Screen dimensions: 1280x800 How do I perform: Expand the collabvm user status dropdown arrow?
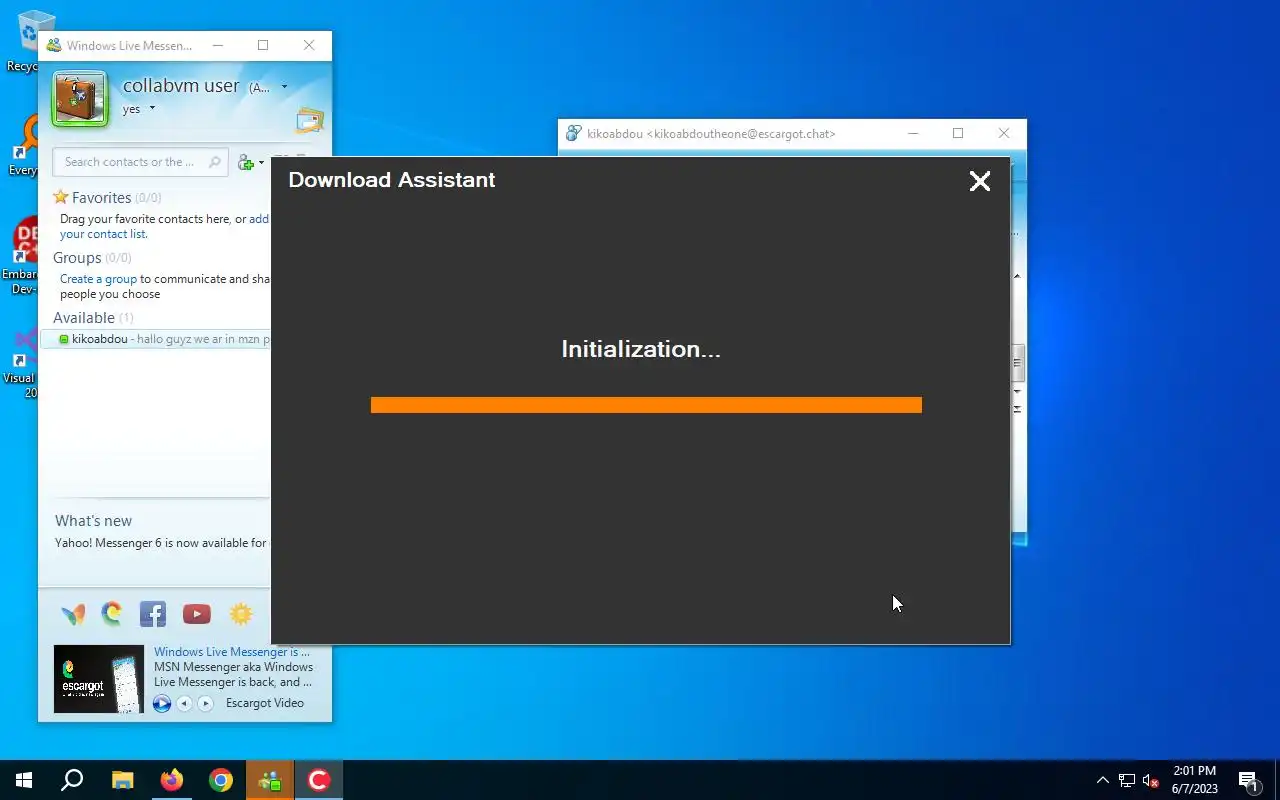click(x=284, y=87)
